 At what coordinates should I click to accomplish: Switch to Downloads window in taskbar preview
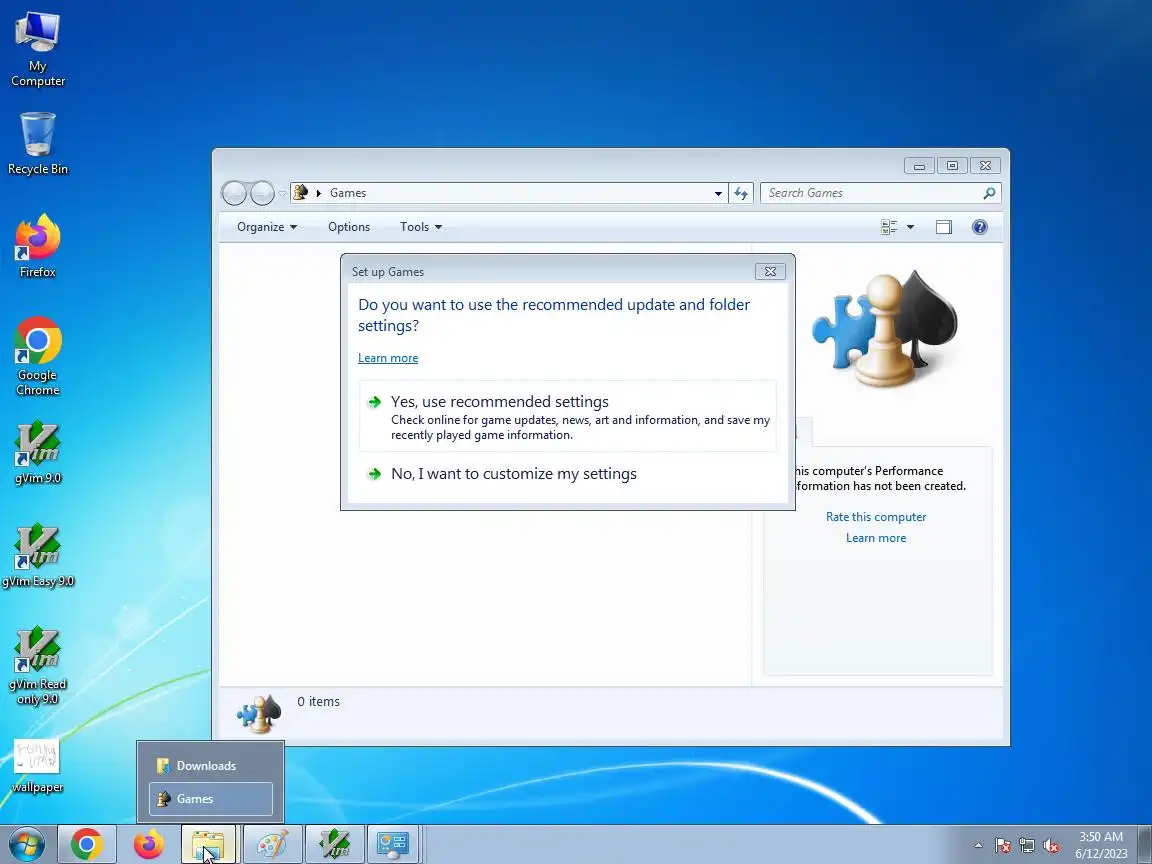(211, 766)
